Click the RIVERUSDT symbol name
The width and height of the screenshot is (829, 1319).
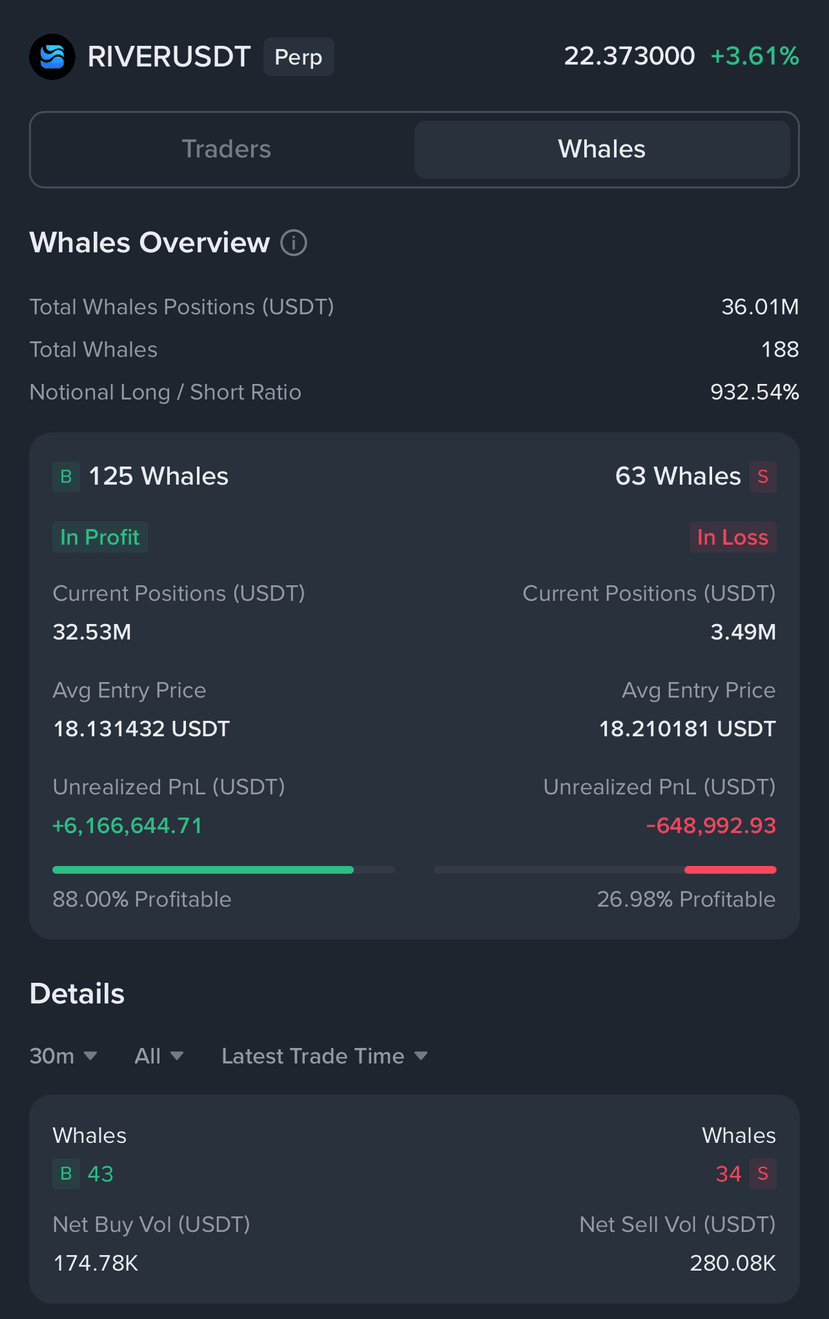point(169,57)
